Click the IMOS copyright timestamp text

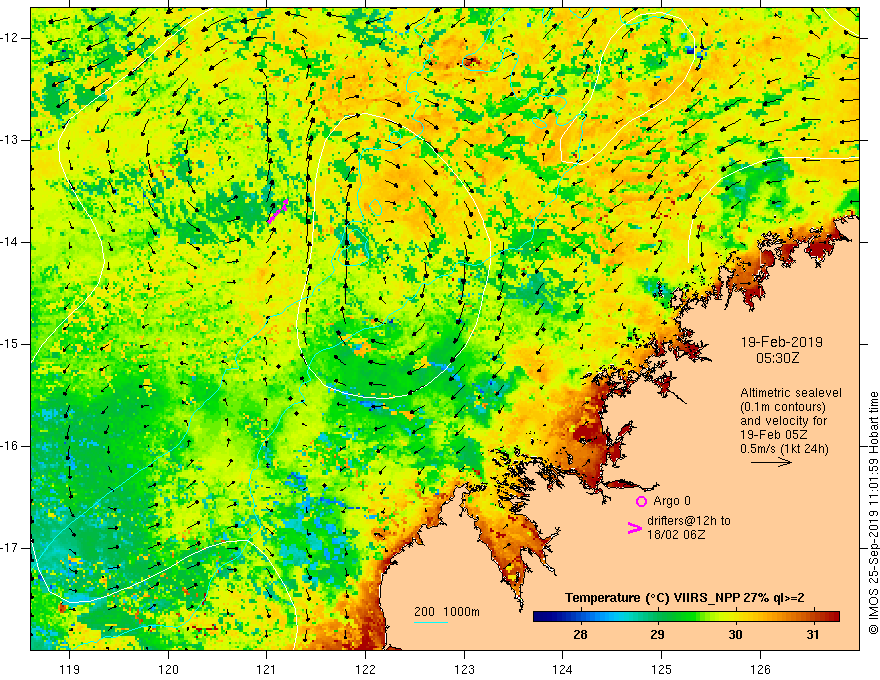873,513
